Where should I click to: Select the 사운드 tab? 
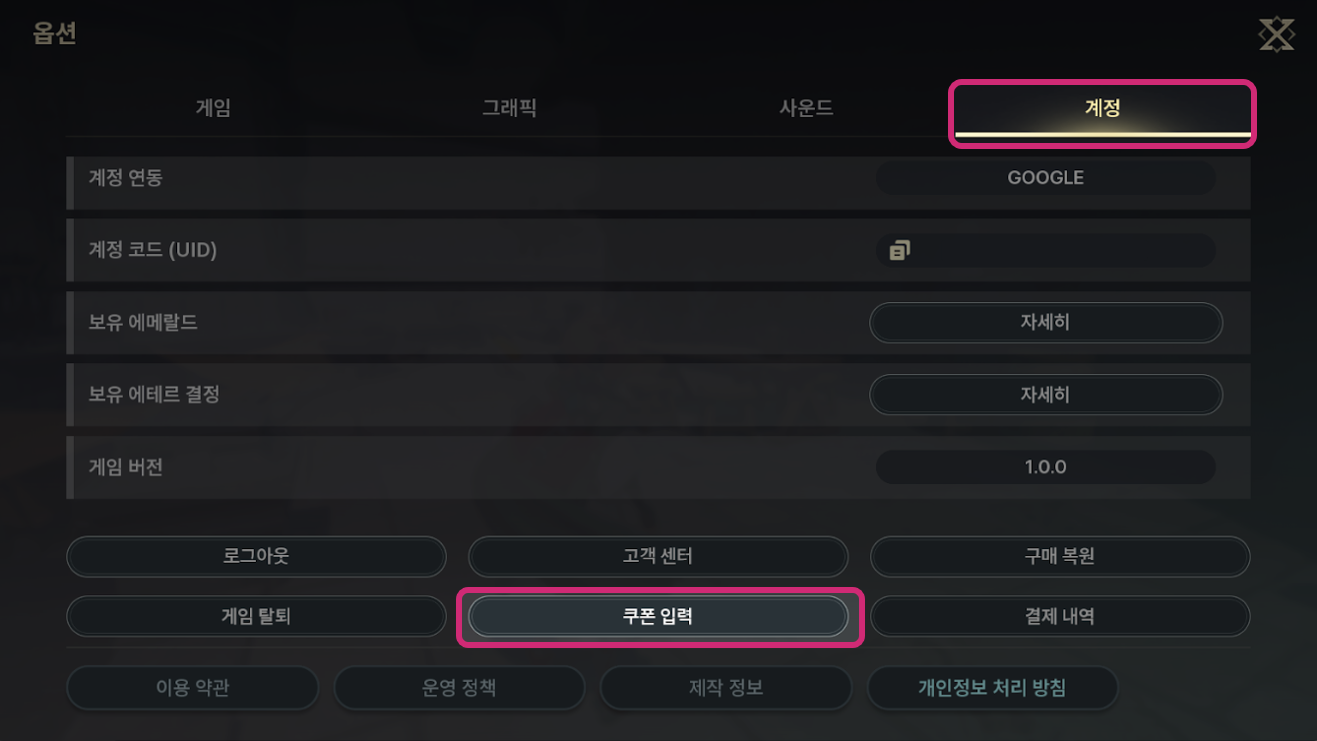[806, 108]
